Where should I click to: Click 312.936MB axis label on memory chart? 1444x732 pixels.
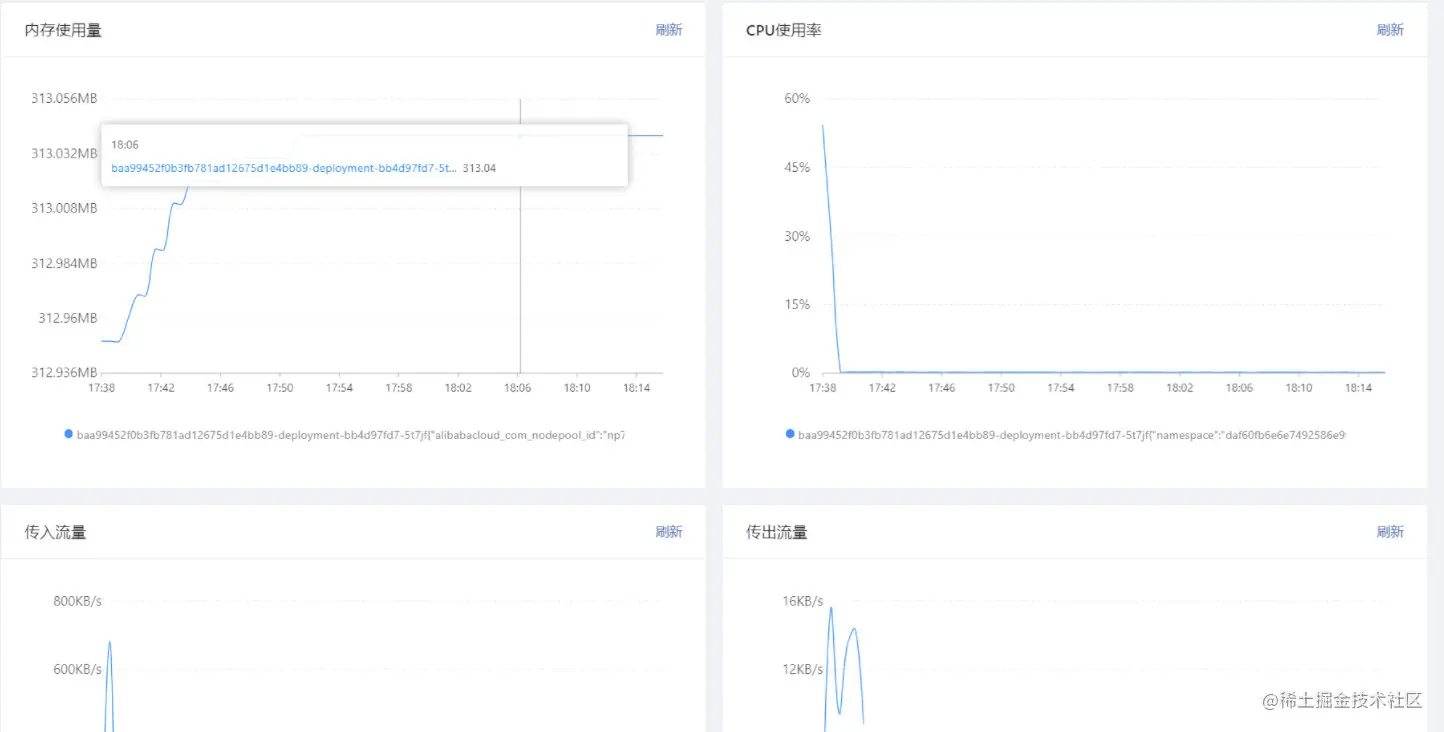64,372
